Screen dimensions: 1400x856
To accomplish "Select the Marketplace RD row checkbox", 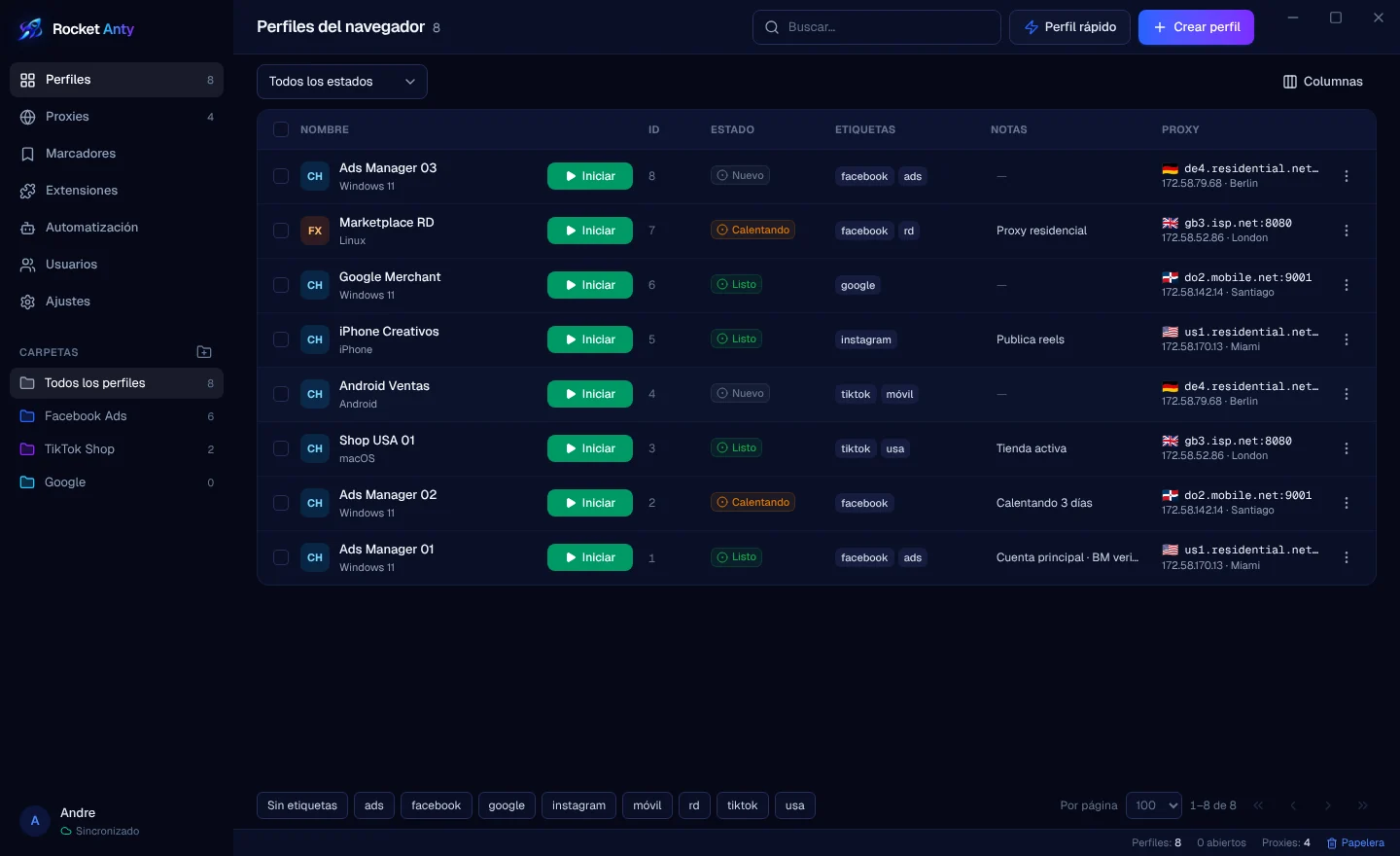I will click(x=281, y=231).
